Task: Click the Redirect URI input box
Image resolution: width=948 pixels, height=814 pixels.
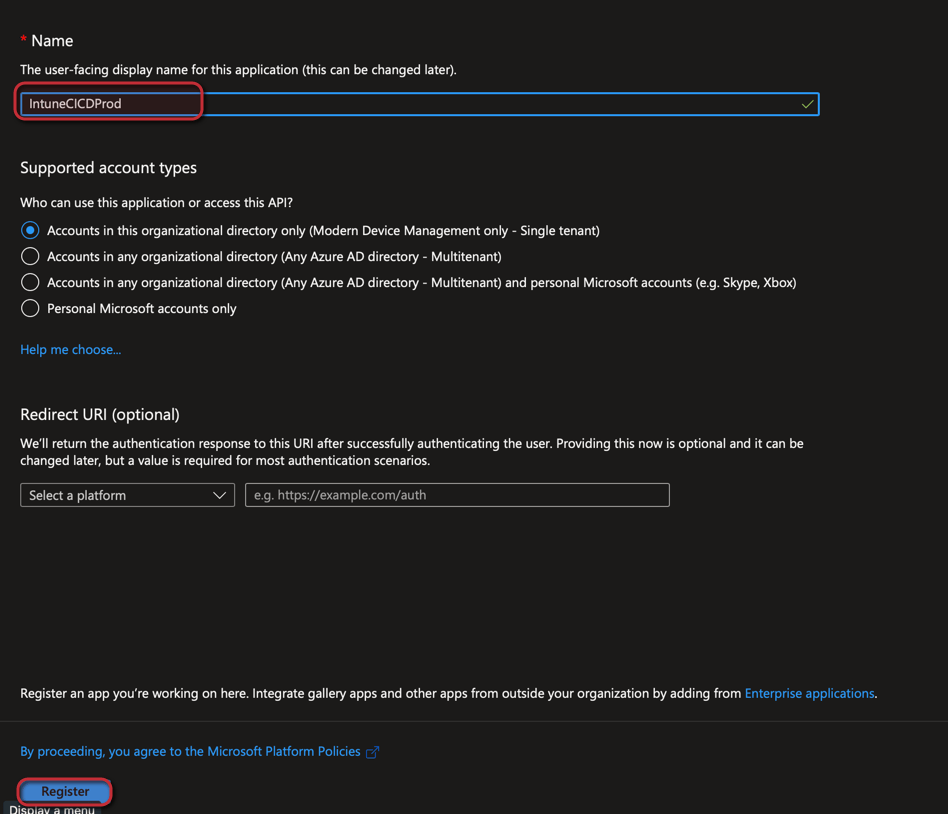Action: [457, 495]
